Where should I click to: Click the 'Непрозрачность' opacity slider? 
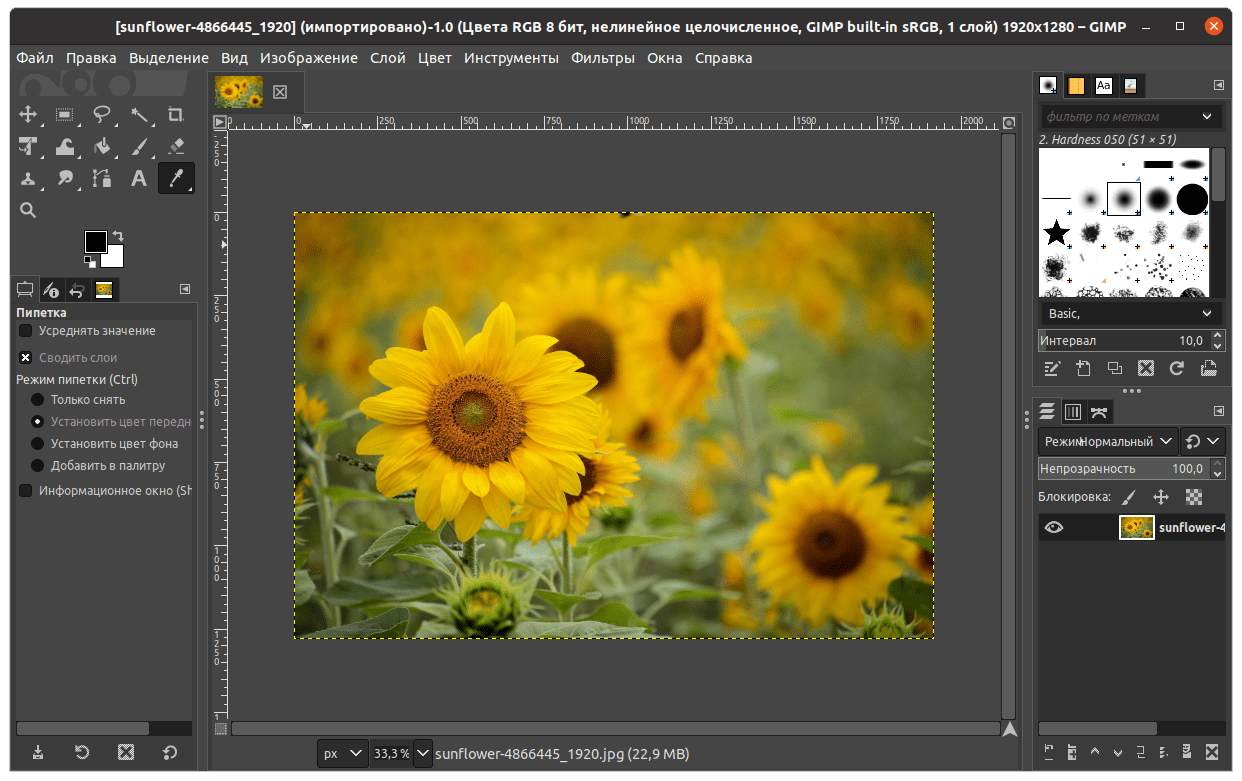1122,468
